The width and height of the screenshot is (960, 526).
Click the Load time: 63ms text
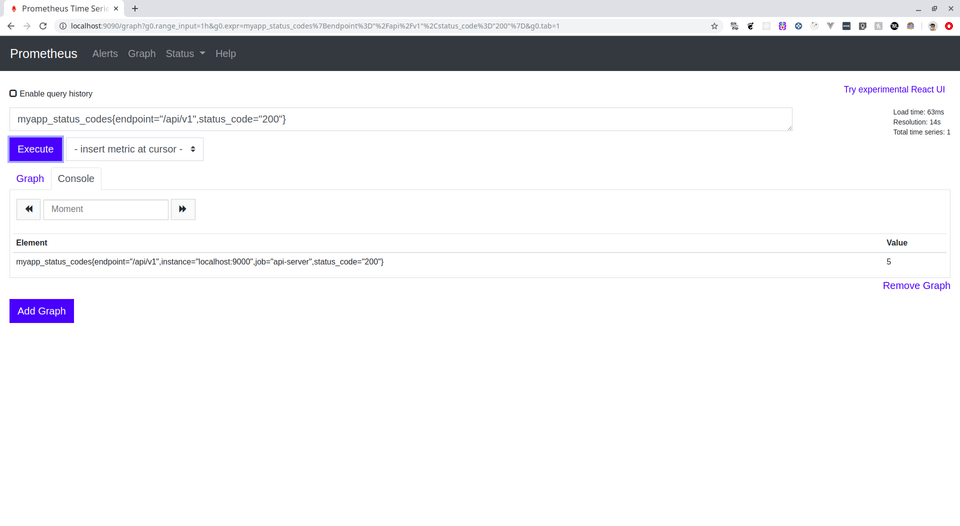coord(918,112)
